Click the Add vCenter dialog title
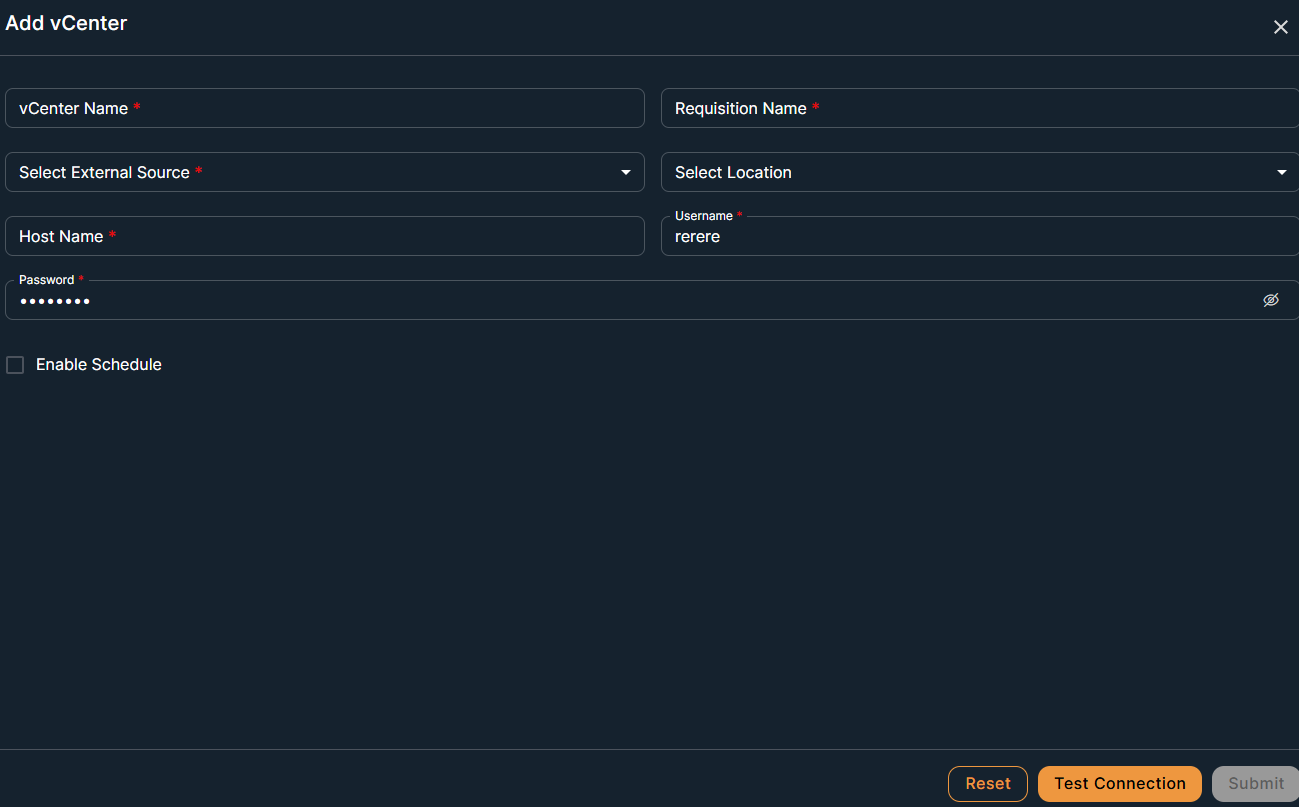The image size is (1299, 807). tap(66, 23)
